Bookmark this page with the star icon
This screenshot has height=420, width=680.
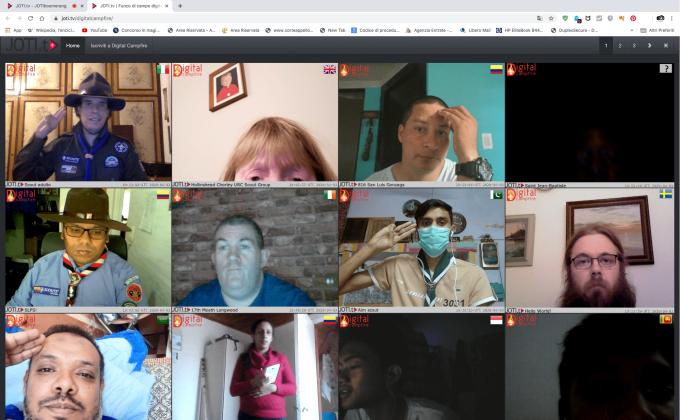551,18
